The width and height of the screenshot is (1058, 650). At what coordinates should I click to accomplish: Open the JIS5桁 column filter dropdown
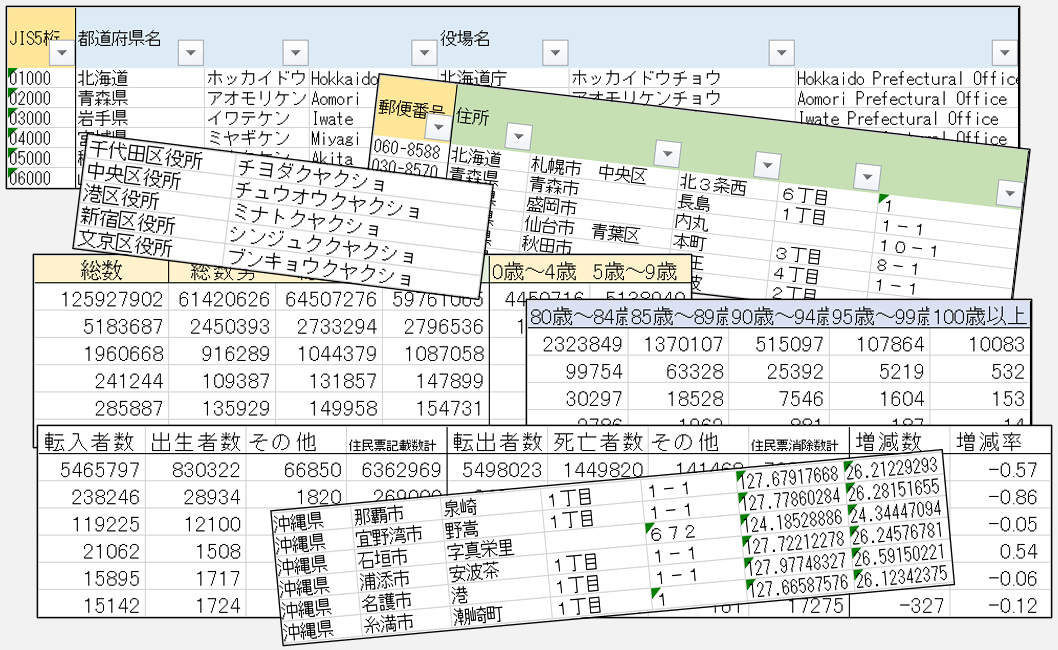tap(62, 52)
